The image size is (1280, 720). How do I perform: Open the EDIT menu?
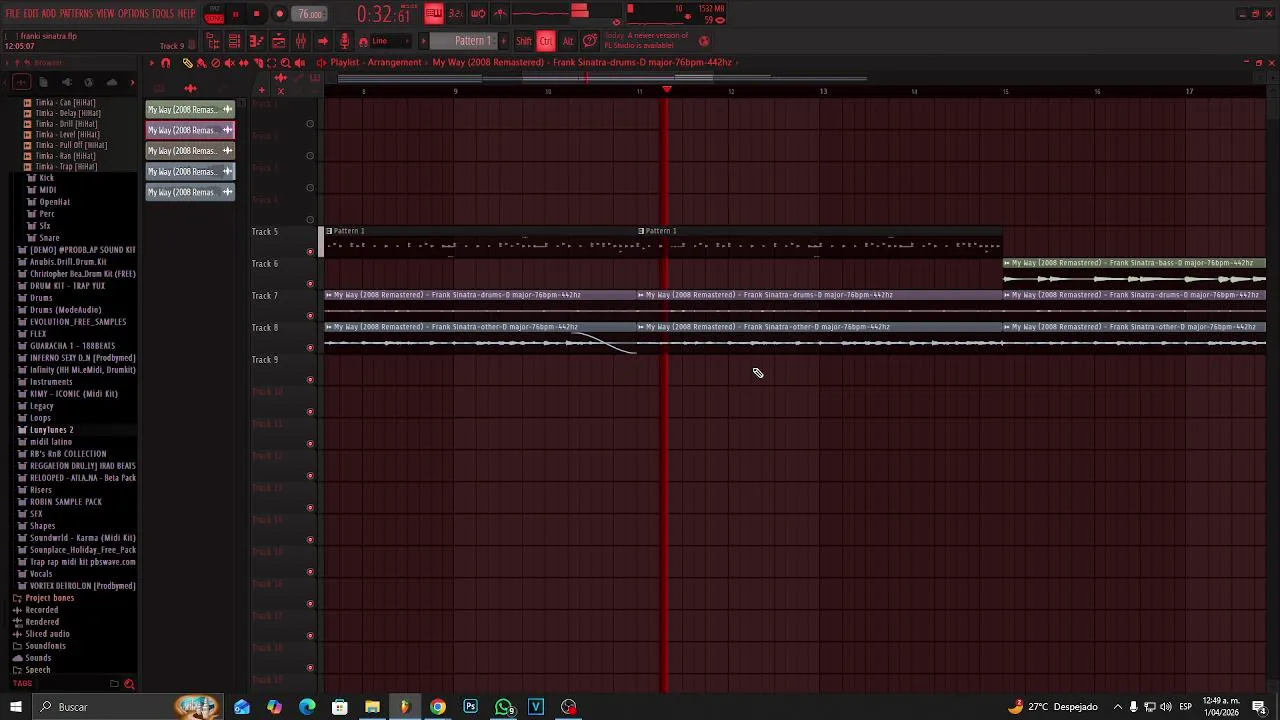pyautogui.click(x=31, y=14)
